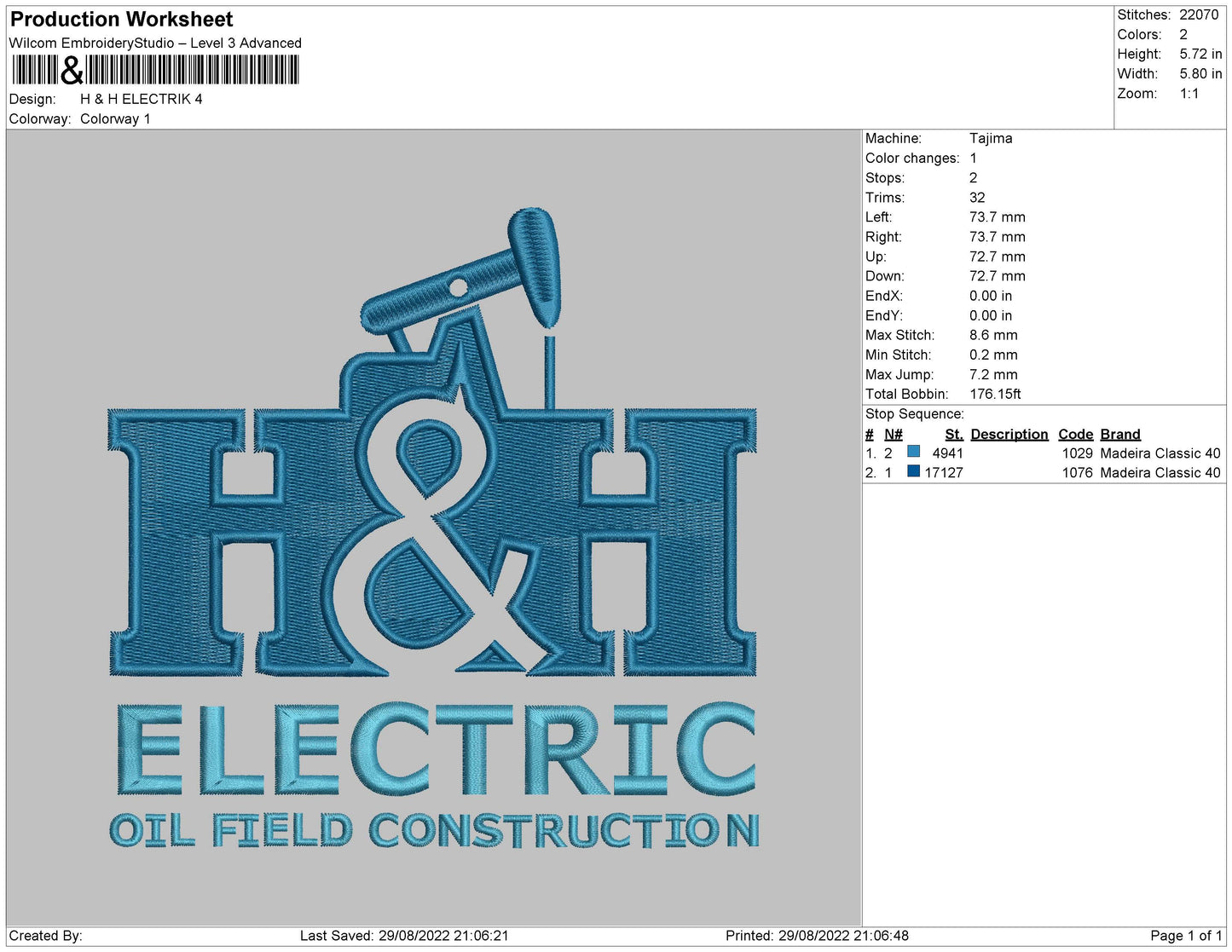Click the Color changes value 1

click(974, 158)
